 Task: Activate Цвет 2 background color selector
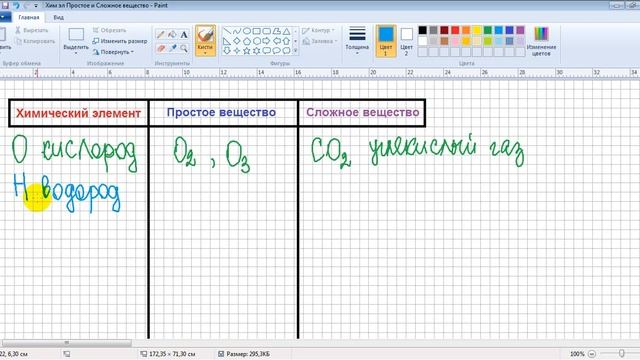point(407,41)
